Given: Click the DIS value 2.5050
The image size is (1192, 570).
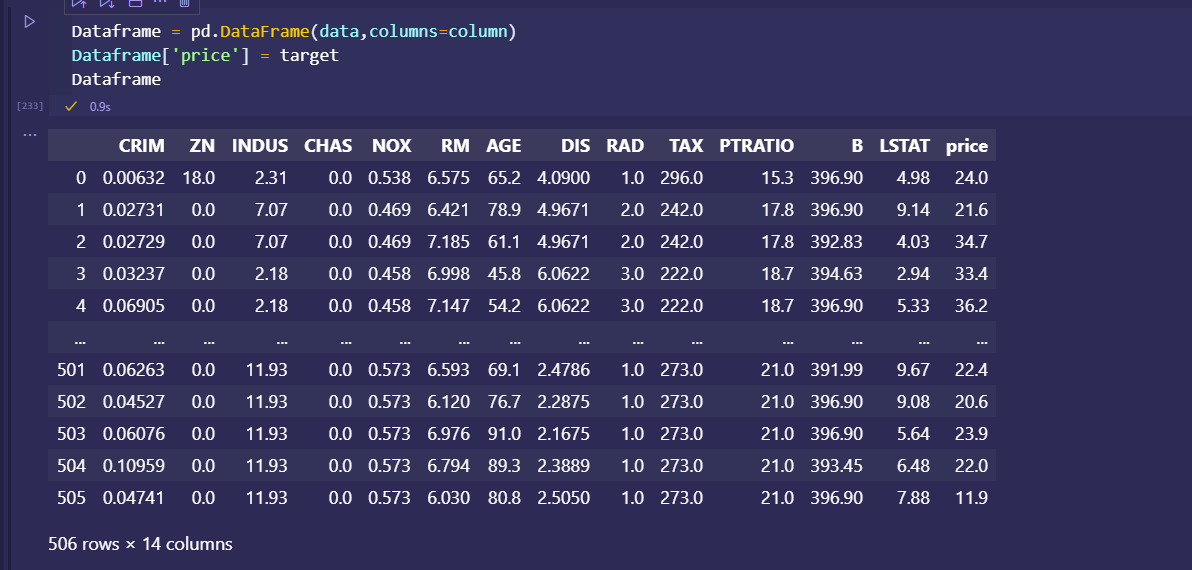Looking at the screenshot, I should (563, 497).
